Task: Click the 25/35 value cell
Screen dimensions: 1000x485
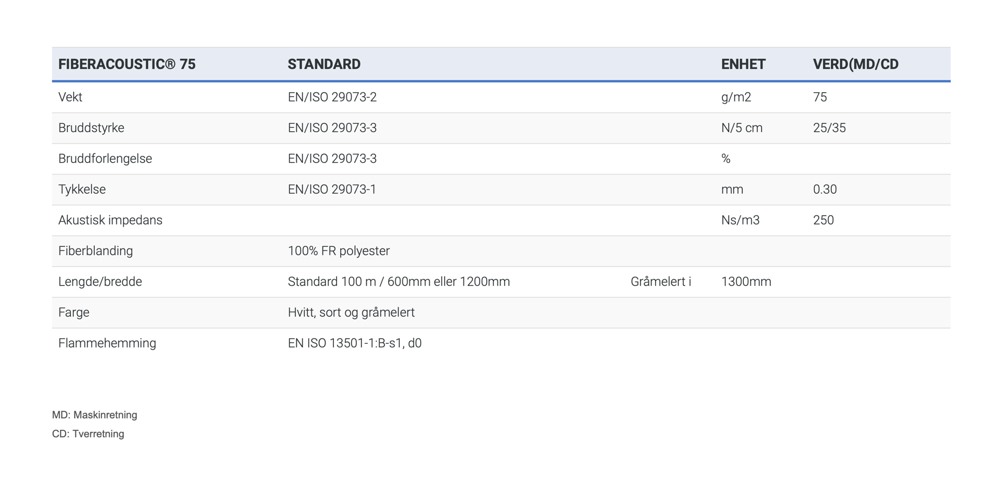Action: (x=829, y=128)
